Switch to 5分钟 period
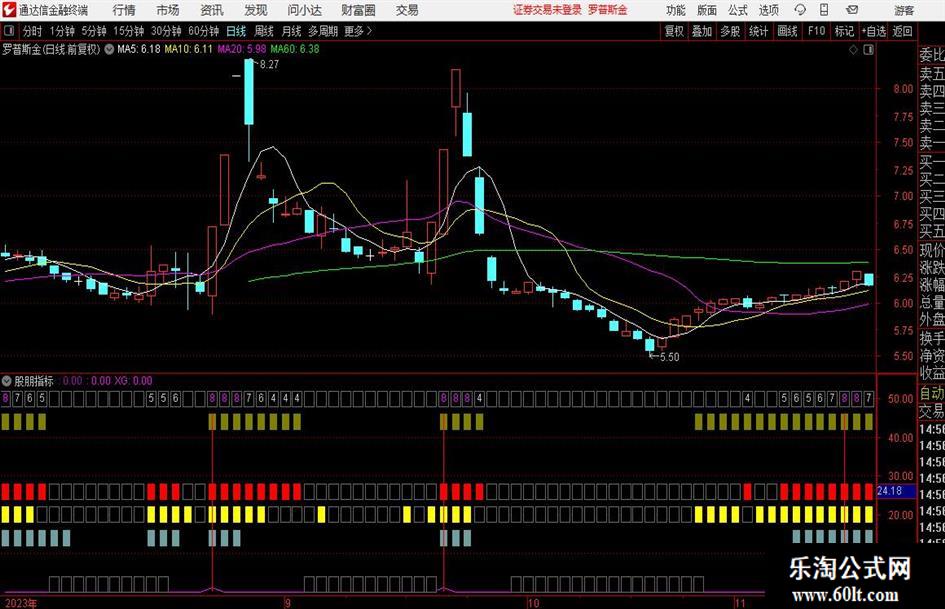Image resolution: width=945 pixels, height=609 pixels. point(94,31)
